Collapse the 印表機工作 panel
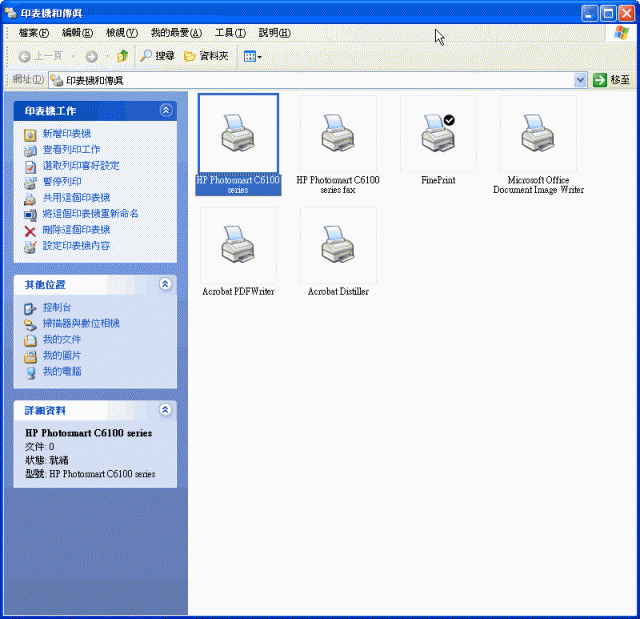The width and height of the screenshot is (640, 619). coord(166,110)
